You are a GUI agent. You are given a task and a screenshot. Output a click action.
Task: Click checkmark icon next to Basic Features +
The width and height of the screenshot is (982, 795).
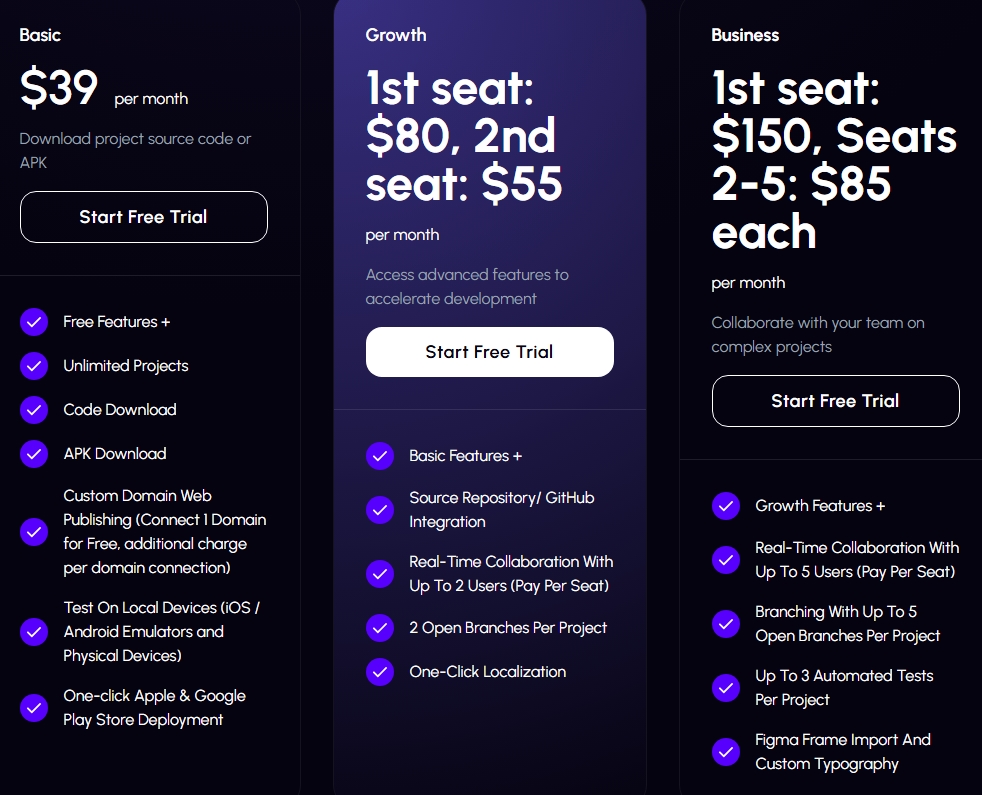click(380, 456)
